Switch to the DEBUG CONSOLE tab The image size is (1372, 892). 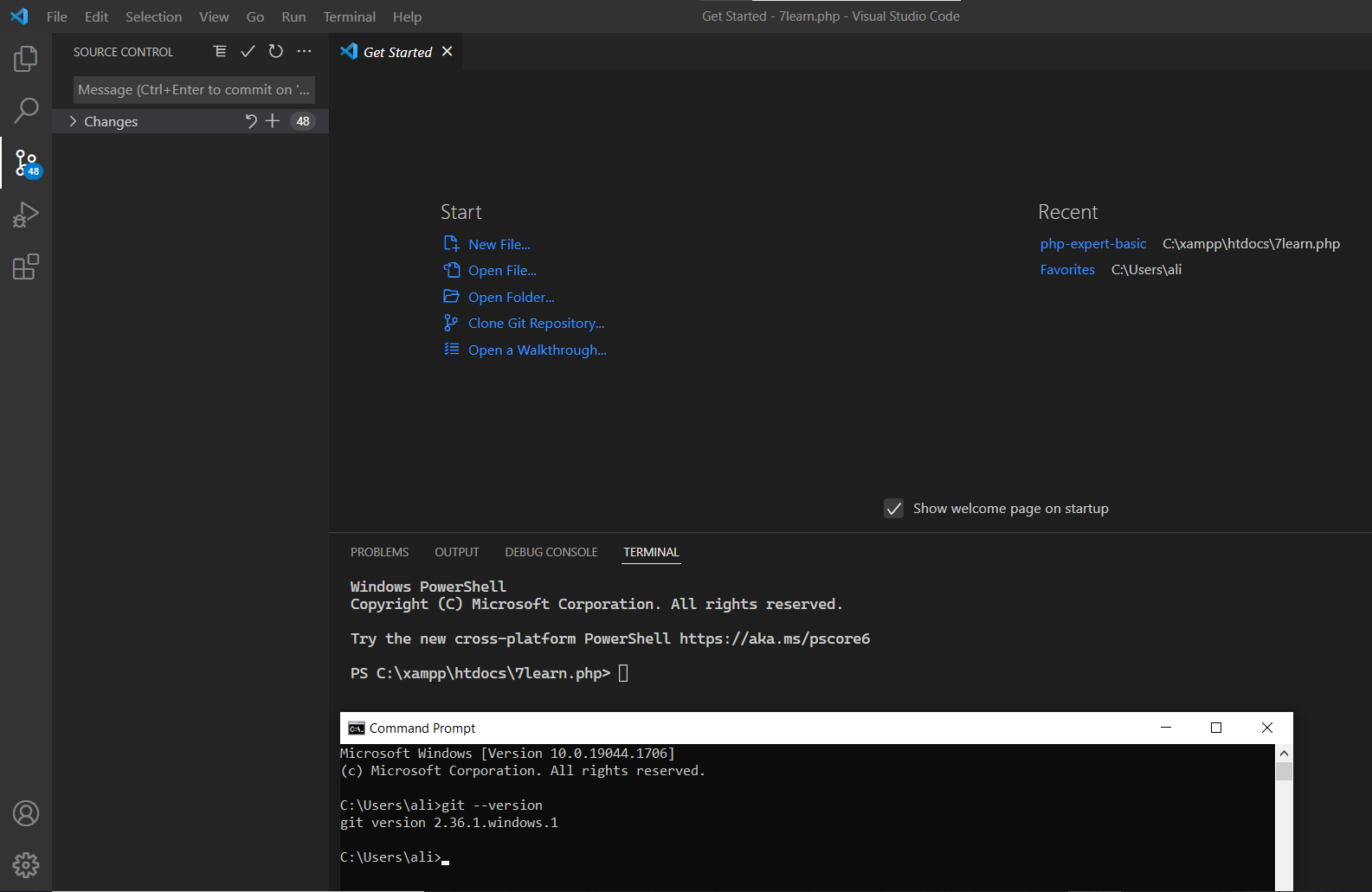[x=551, y=552]
